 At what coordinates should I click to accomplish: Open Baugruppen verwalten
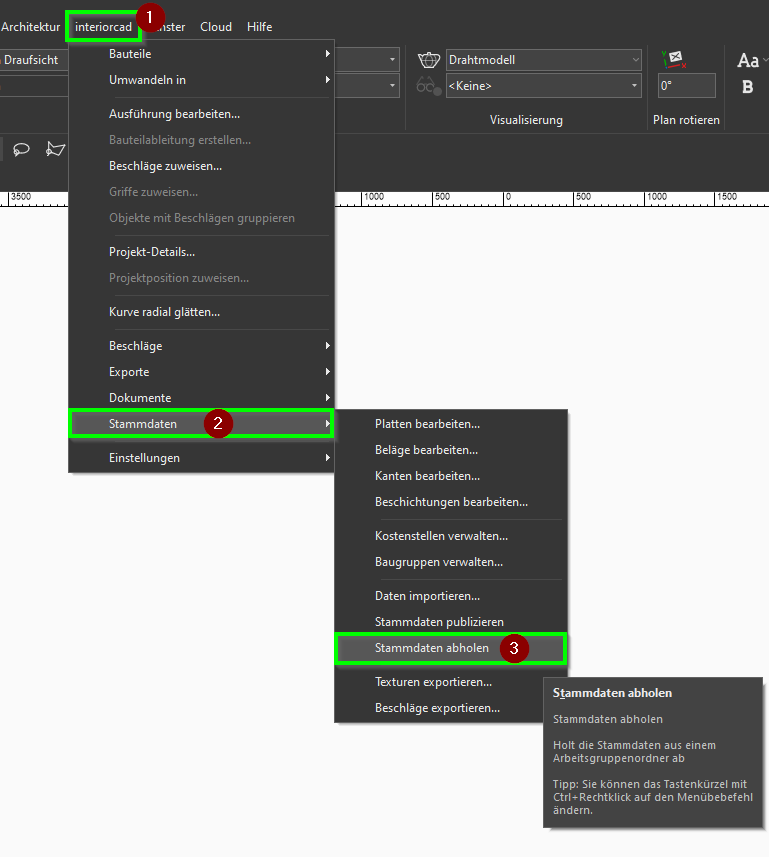(451, 562)
